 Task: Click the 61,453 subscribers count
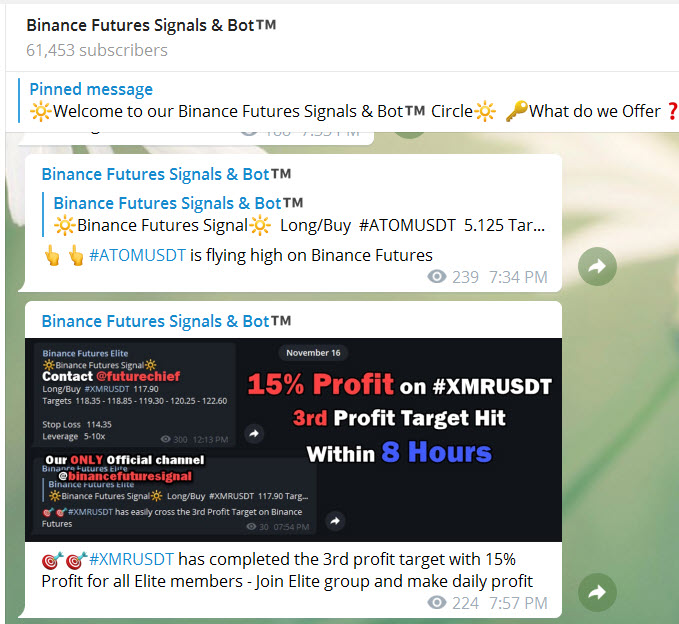click(97, 50)
